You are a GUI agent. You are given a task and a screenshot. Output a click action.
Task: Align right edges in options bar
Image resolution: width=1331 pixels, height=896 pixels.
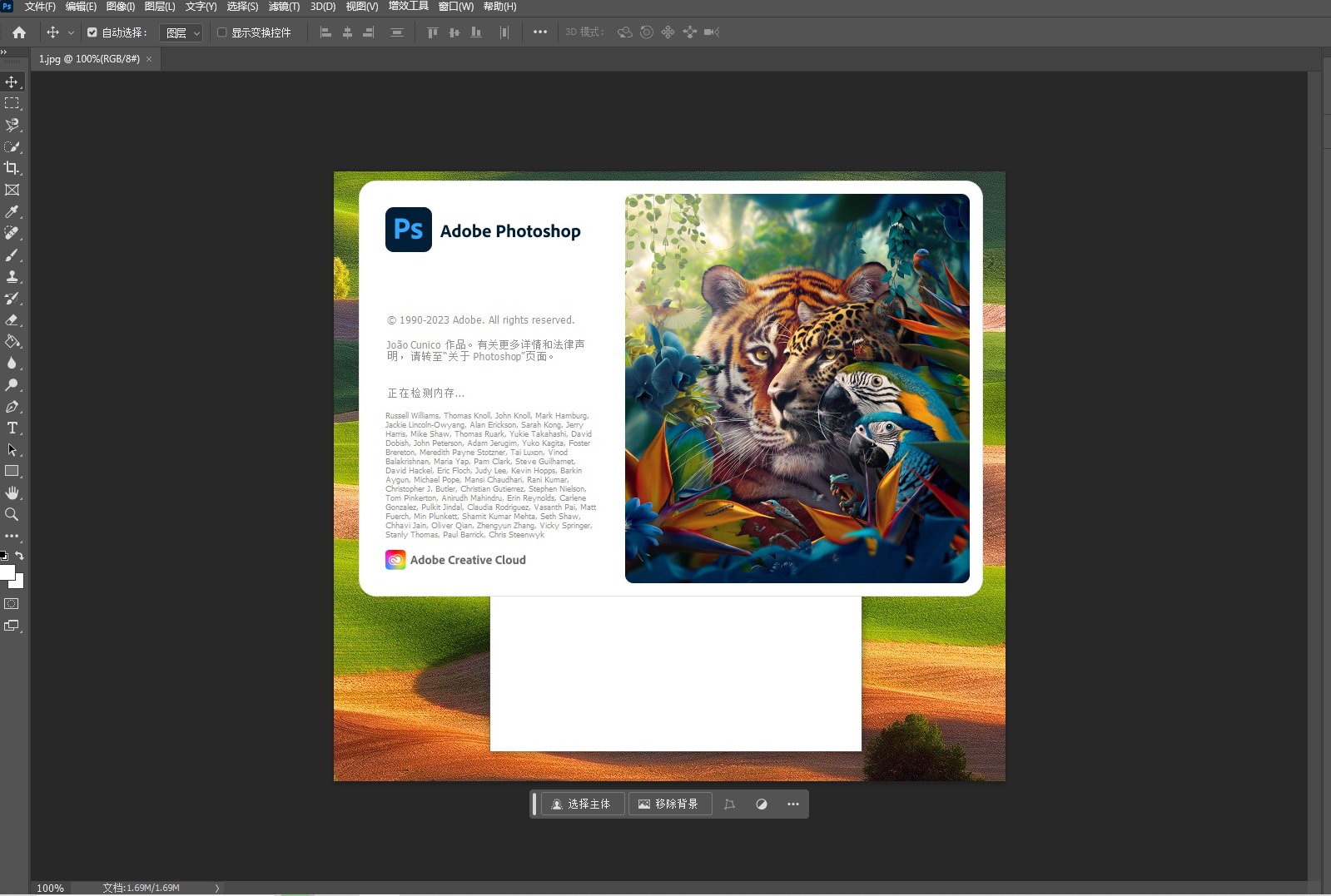pyautogui.click(x=369, y=32)
